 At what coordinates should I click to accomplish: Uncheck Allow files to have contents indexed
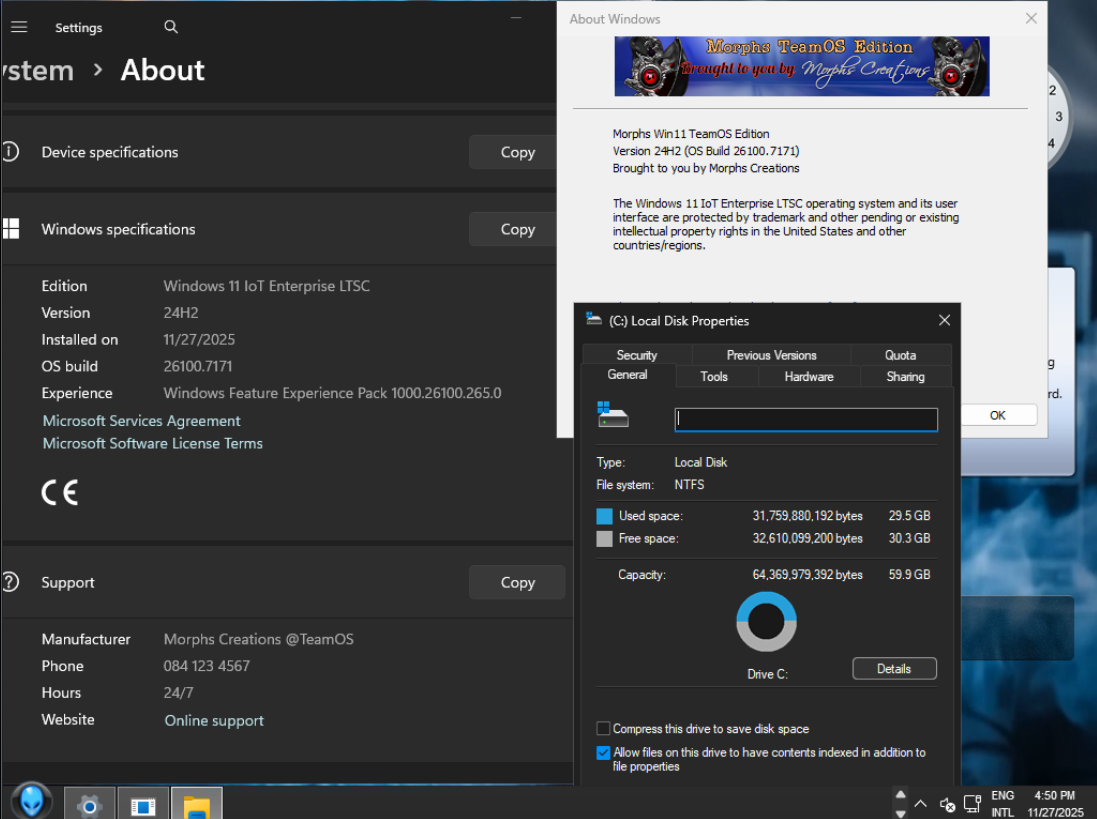[603, 753]
